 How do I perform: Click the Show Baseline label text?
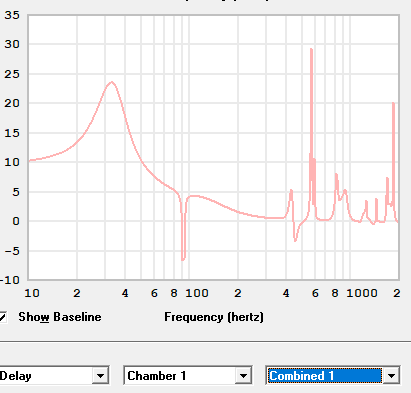pyautogui.click(x=60, y=317)
